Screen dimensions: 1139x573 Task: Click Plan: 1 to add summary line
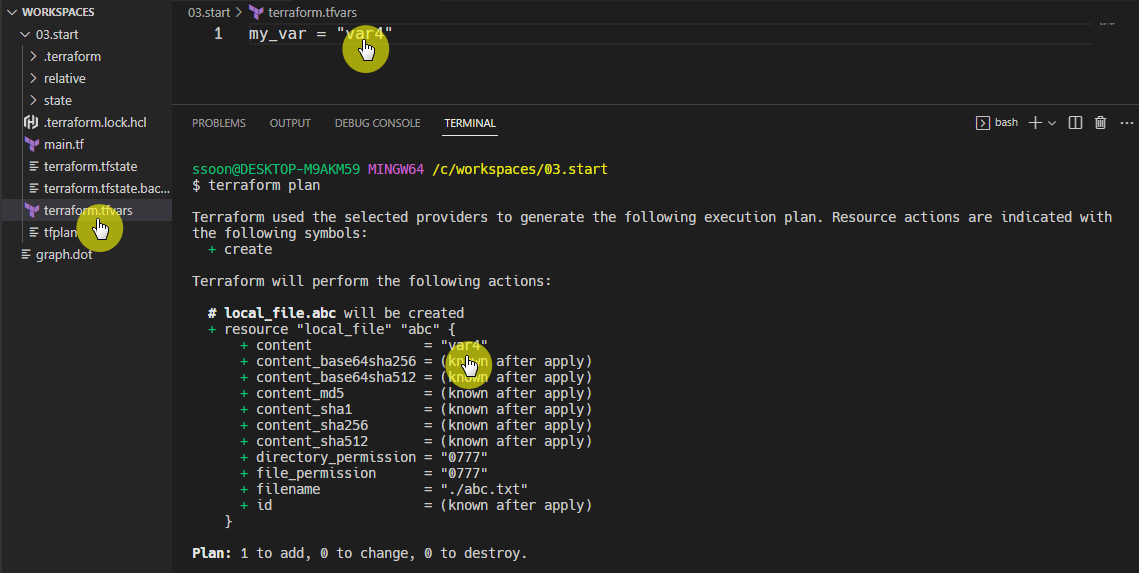tap(360, 553)
